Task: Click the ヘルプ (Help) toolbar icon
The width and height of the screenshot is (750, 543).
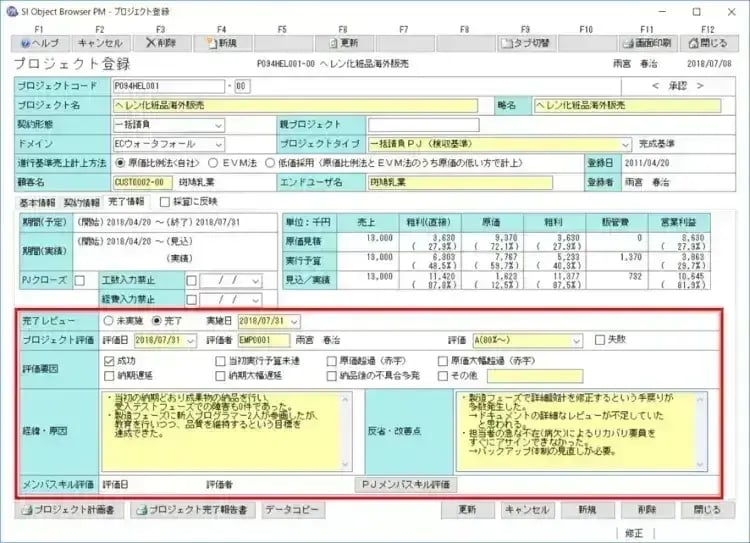Action: [39, 43]
